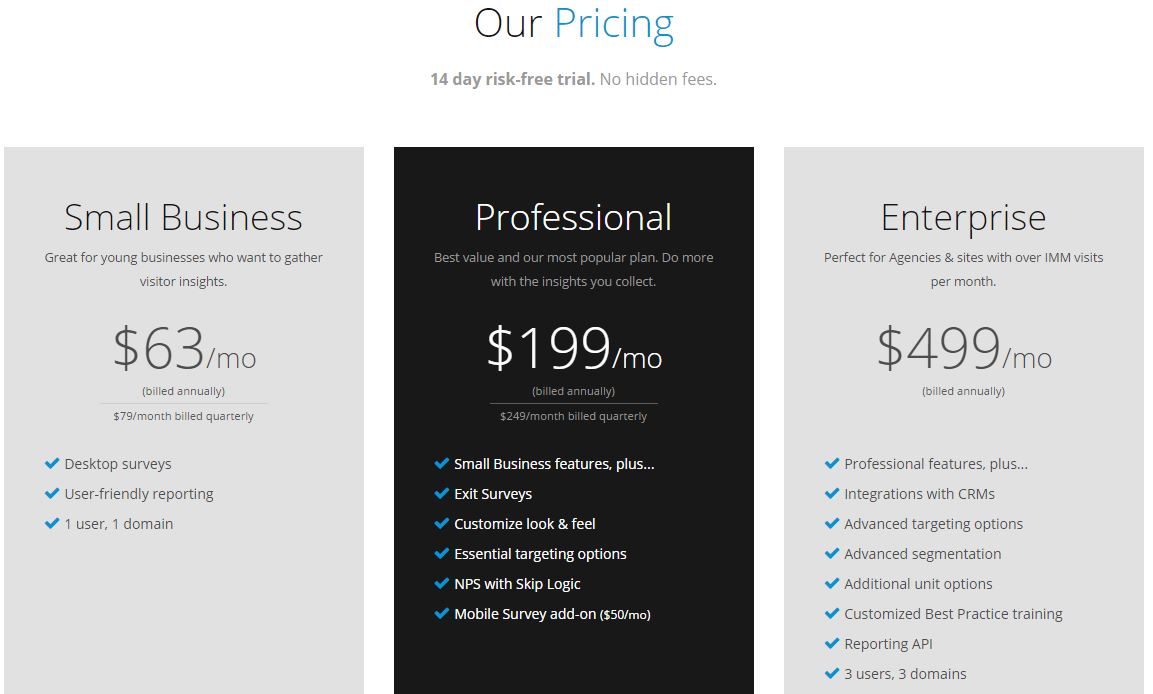The width and height of the screenshot is (1153, 694).
Task: Click the billed annually note under $499
Action: click(963, 391)
